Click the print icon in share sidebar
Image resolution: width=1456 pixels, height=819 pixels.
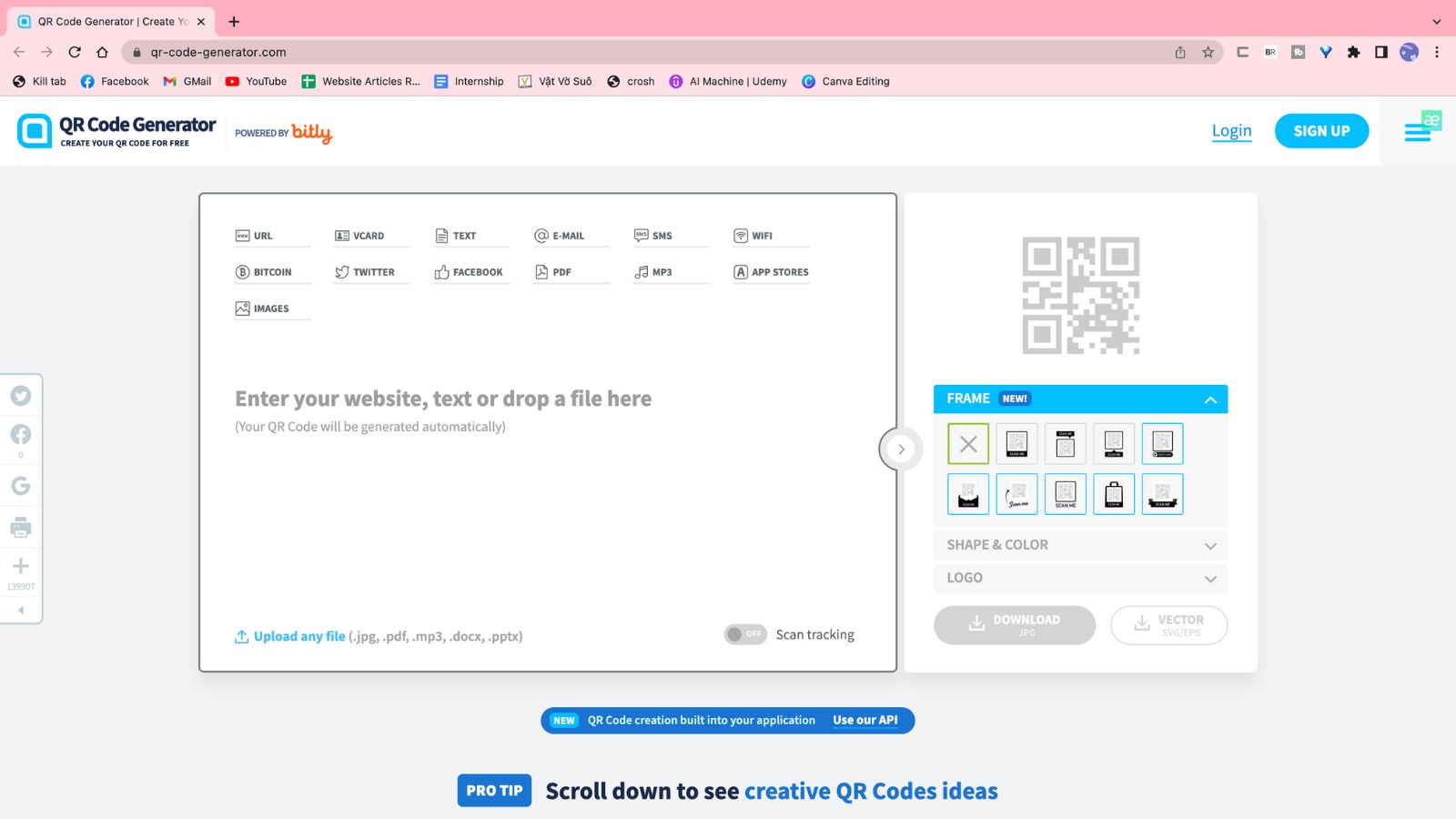pyautogui.click(x=21, y=527)
